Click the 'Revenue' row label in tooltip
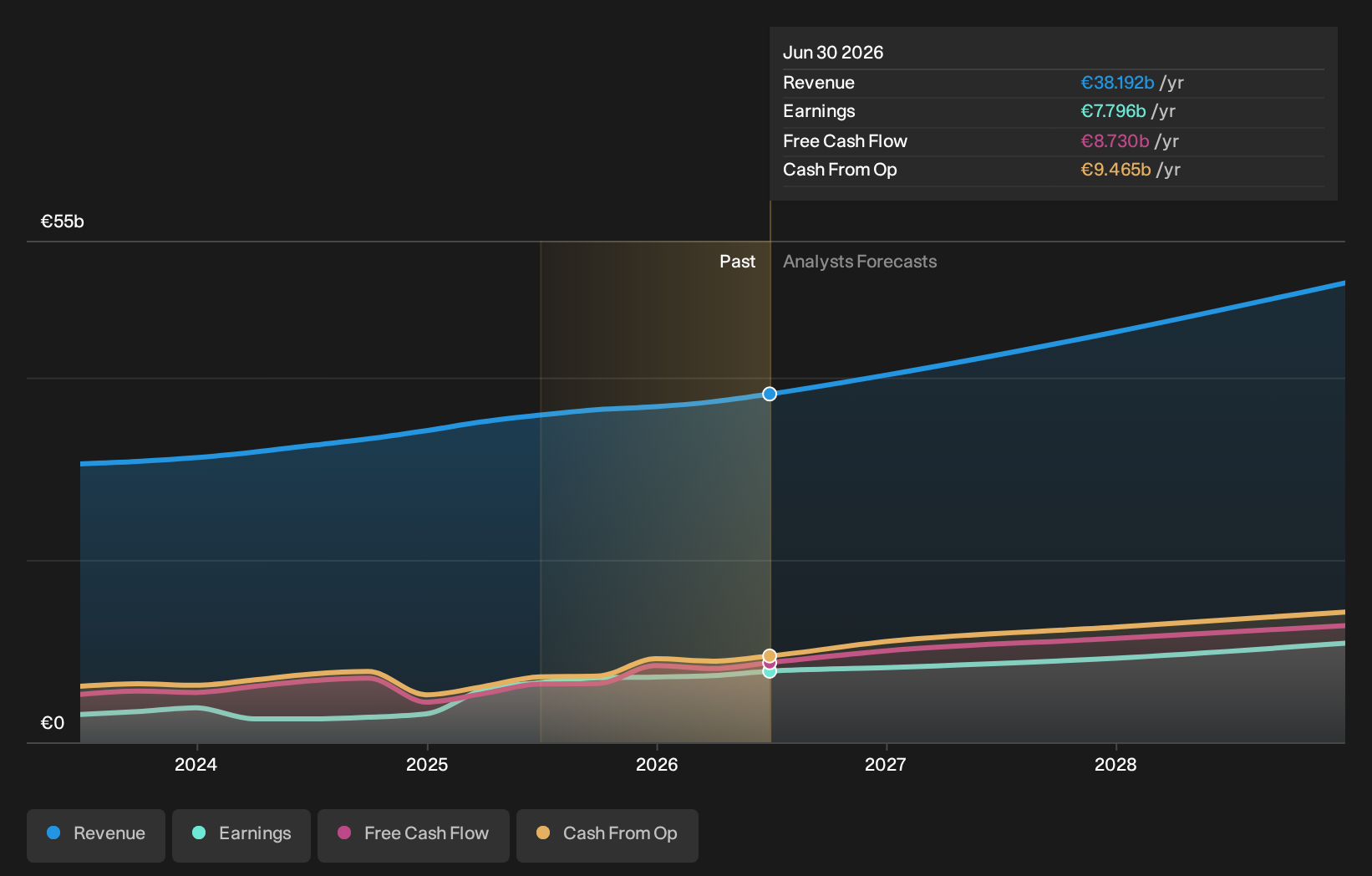 click(x=819, y=83)
